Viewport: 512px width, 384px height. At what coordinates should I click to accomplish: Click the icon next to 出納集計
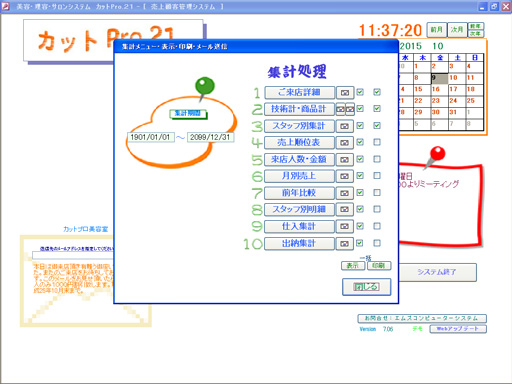[x=345, y=244]
